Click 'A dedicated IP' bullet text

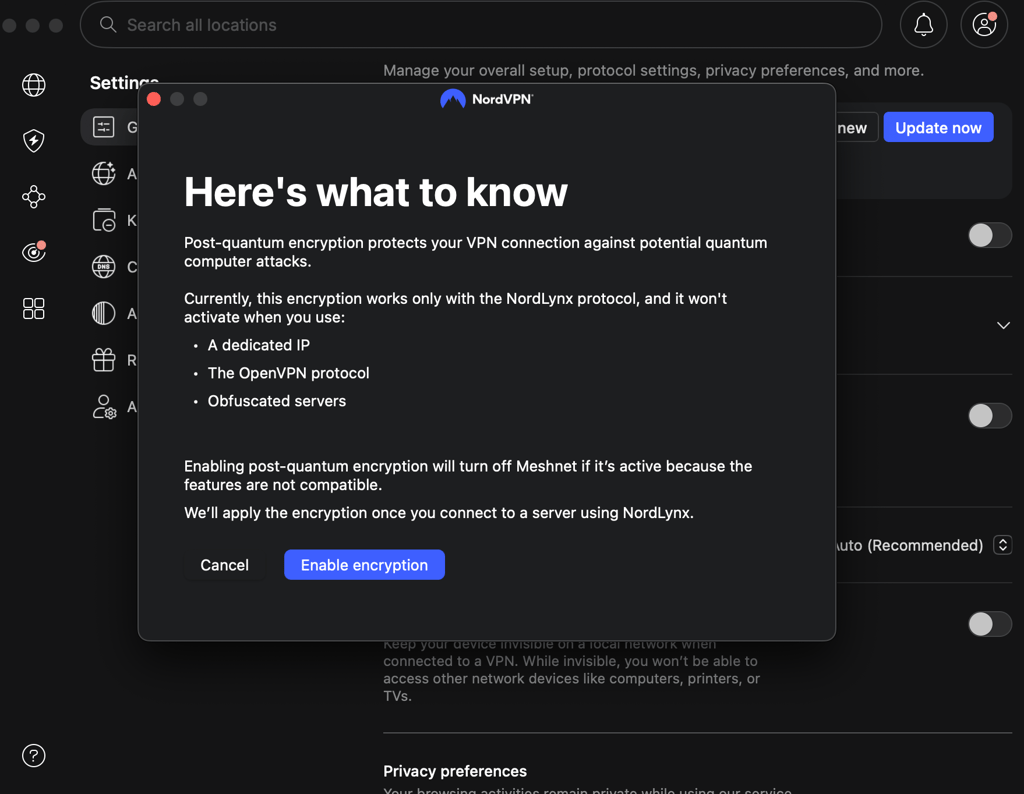coord(259,345)
